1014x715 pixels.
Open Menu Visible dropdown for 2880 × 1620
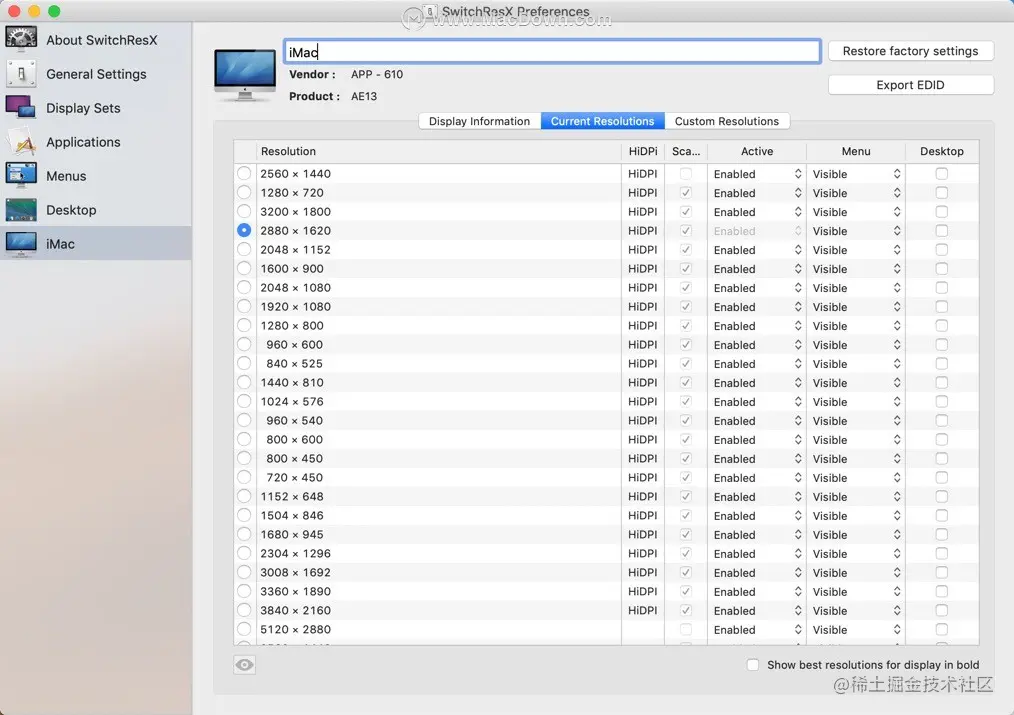point(856,231)
